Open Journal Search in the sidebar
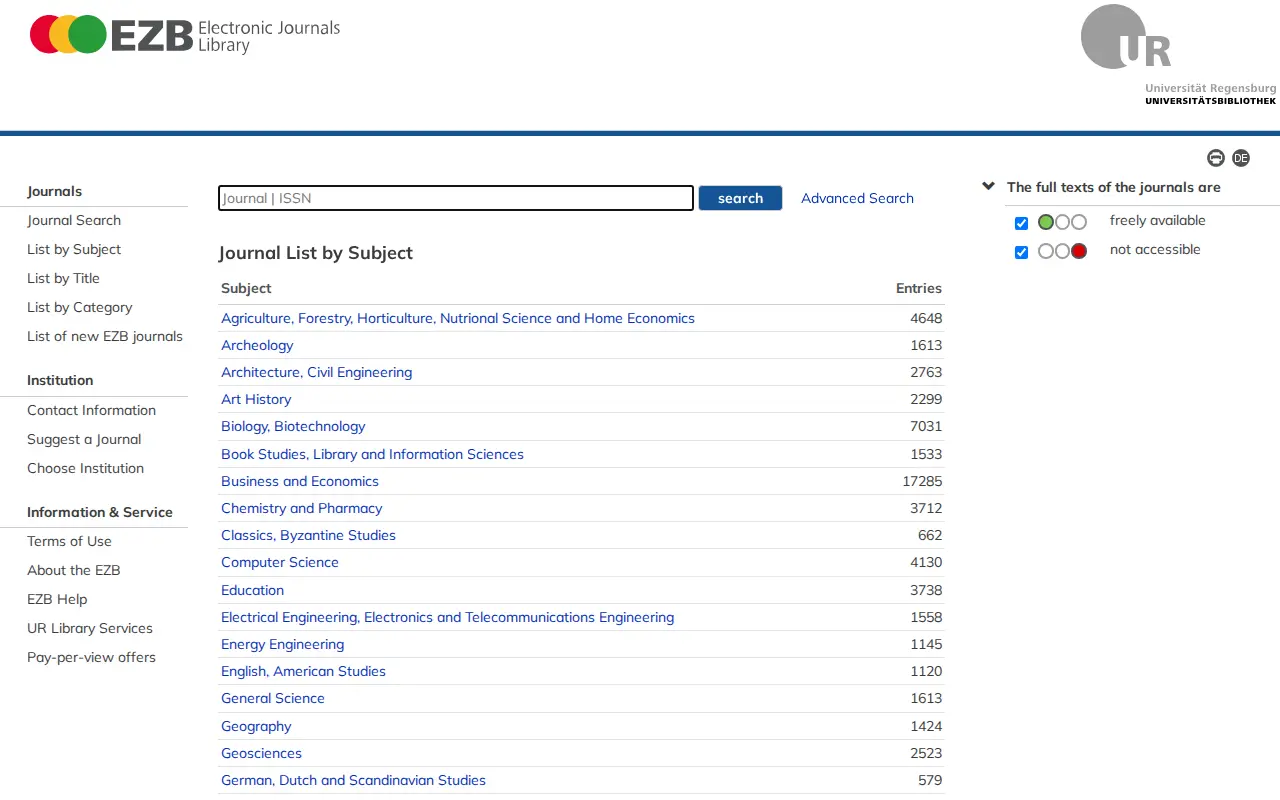The width and height of the screenshot is (1280, 800). pyautogui.click(x=74, y=220)
